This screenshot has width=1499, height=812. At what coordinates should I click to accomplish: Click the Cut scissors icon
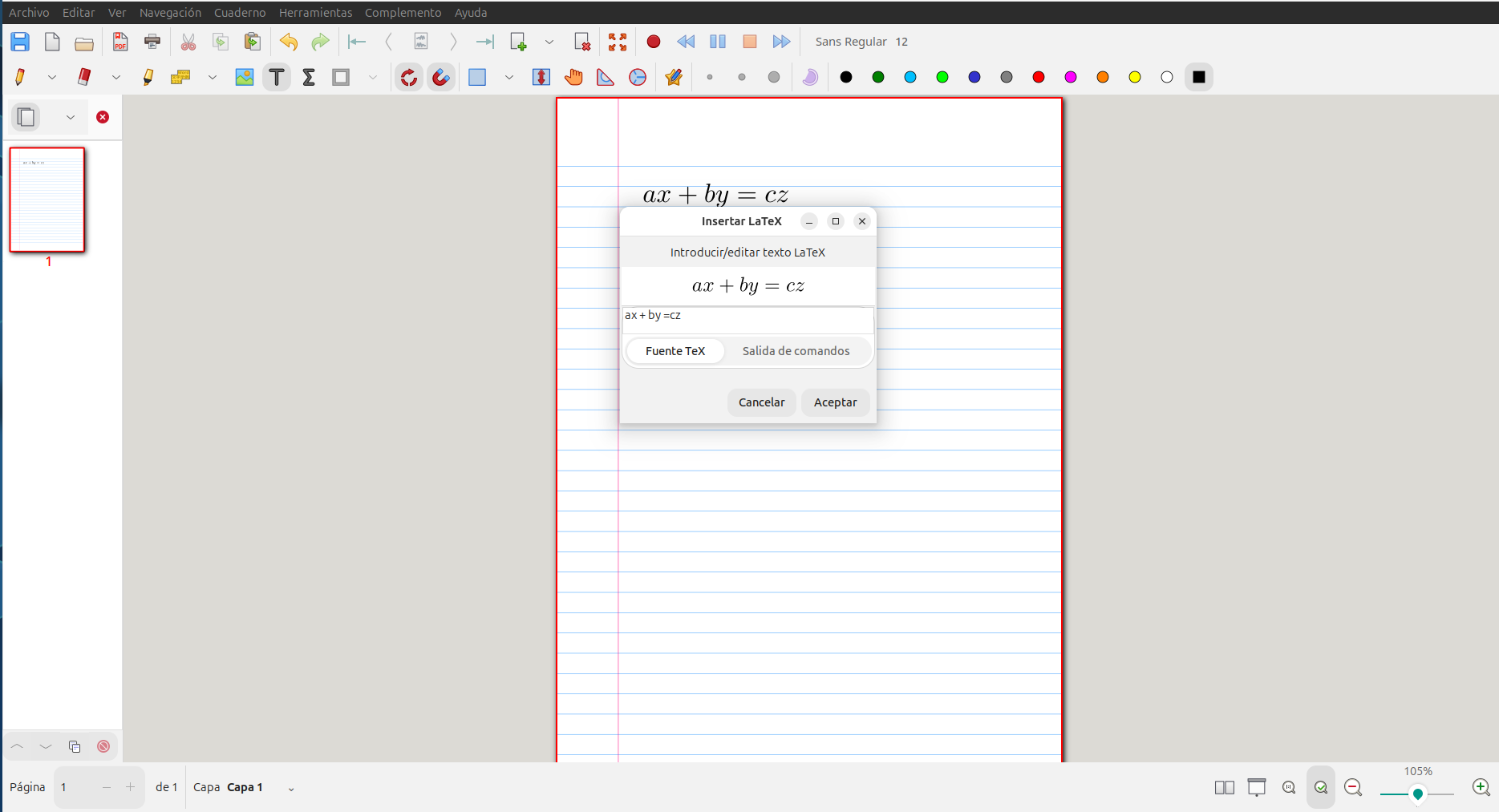coord(188,42)
